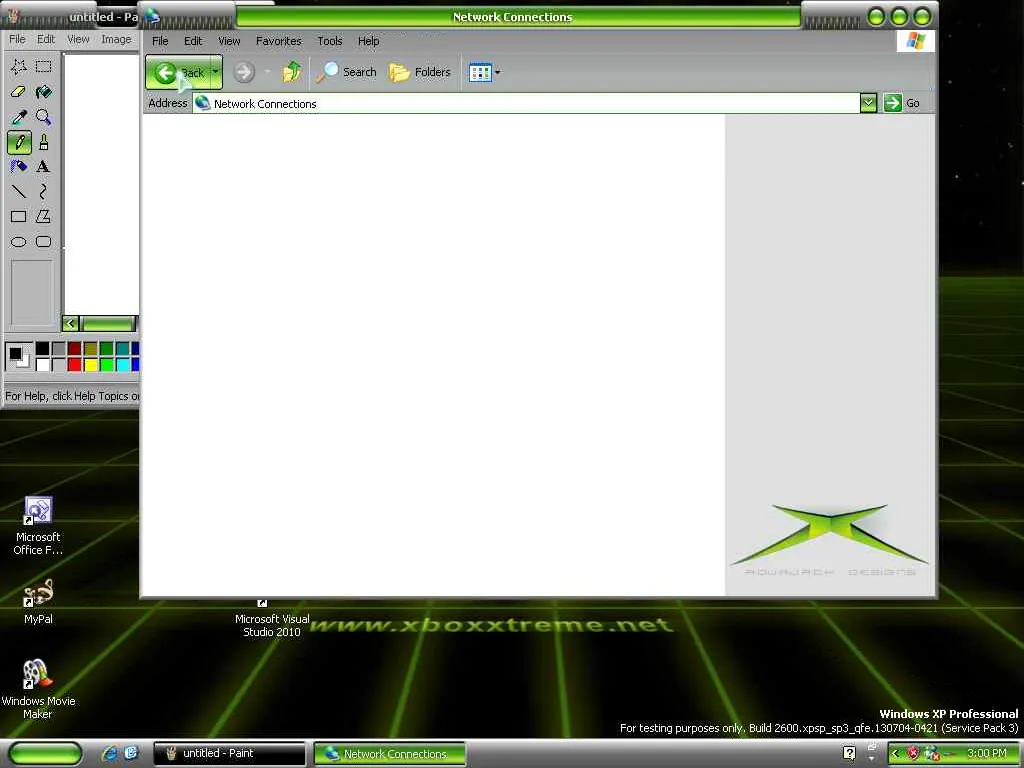Pick the Curve tool in Paint
Screen dimensions: 1024x768
43,191
